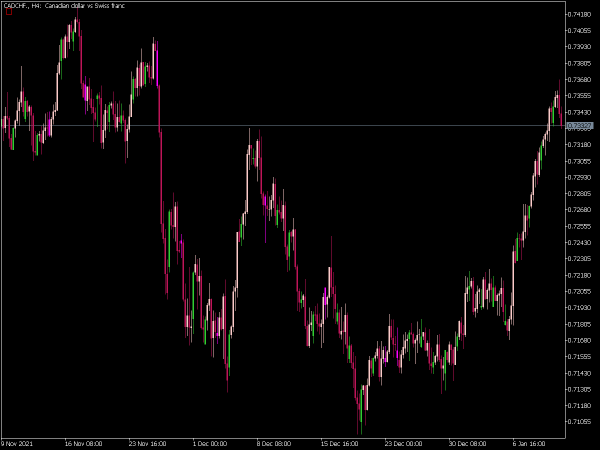Click the 0.72680 price axis label

(x=579, y=210)
